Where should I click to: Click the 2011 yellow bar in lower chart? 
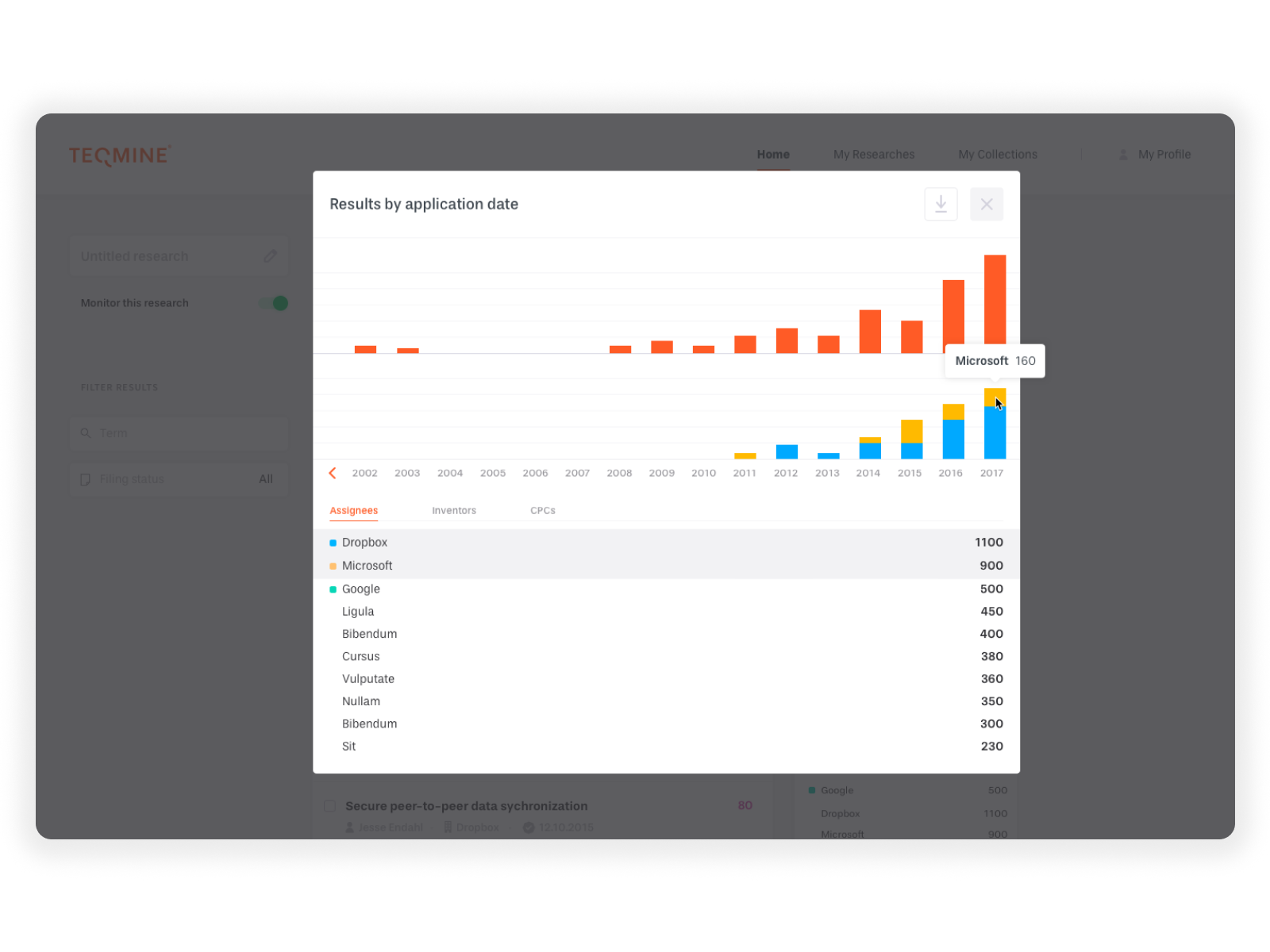tap(745, 456)
